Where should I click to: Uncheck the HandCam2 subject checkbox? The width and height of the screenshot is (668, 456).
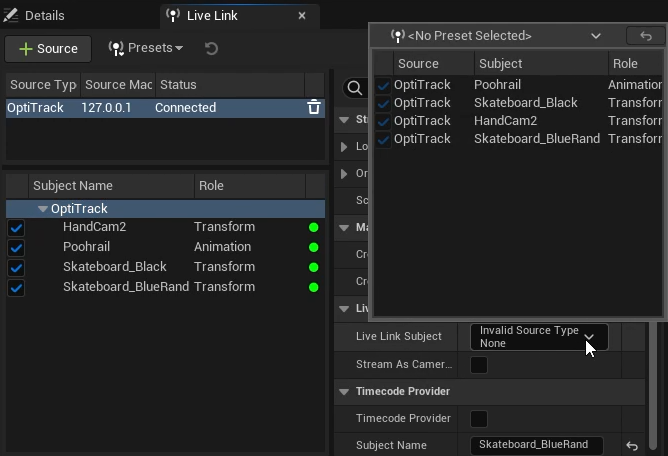pos(16,227)
